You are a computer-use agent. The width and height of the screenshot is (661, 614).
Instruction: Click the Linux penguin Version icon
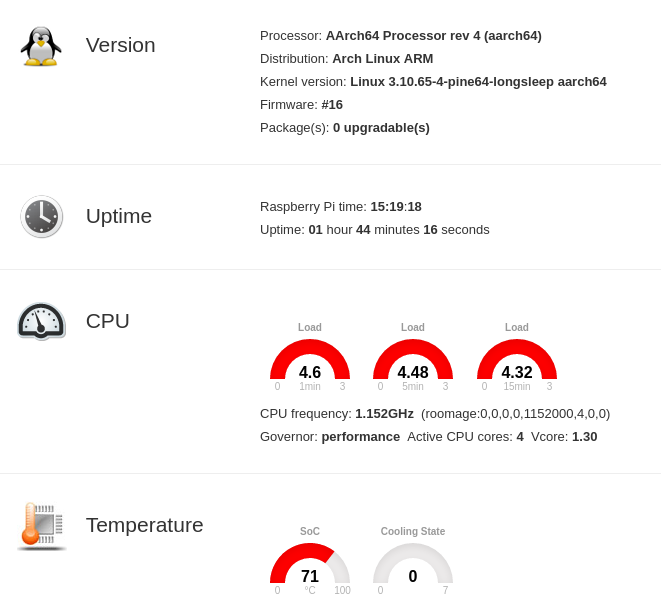[41, 46]
